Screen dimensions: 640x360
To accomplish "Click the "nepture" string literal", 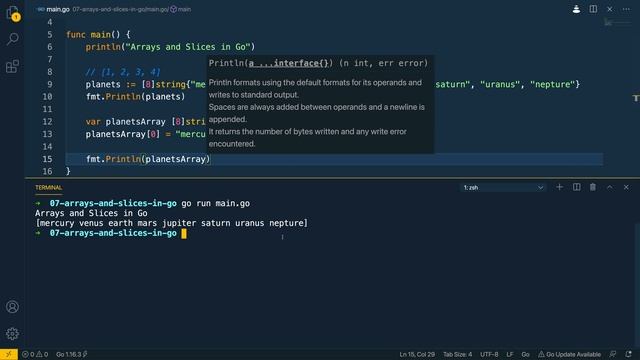I will (x=553, y=84).
